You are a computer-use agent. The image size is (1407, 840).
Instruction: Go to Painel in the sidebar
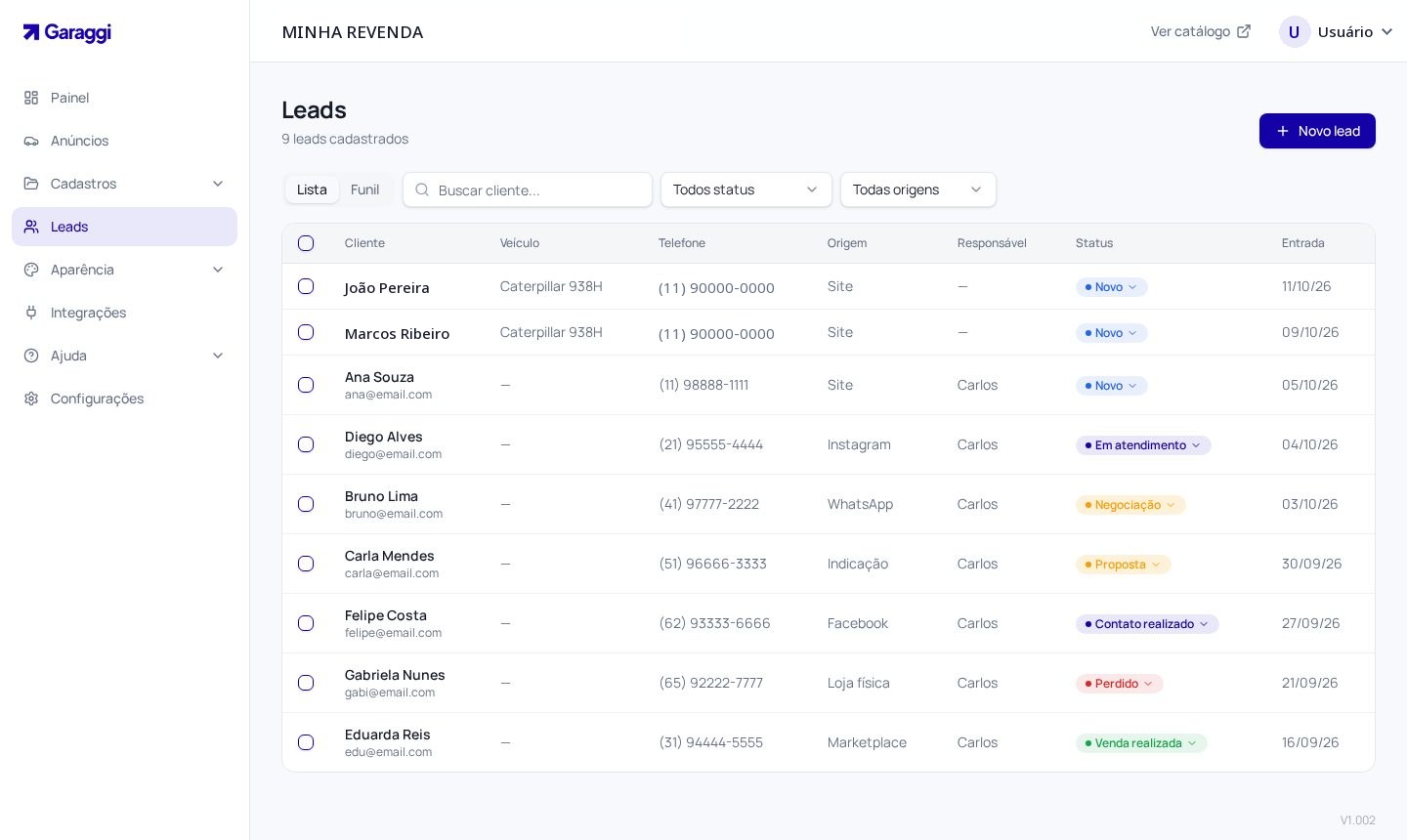tap(124, 98)
